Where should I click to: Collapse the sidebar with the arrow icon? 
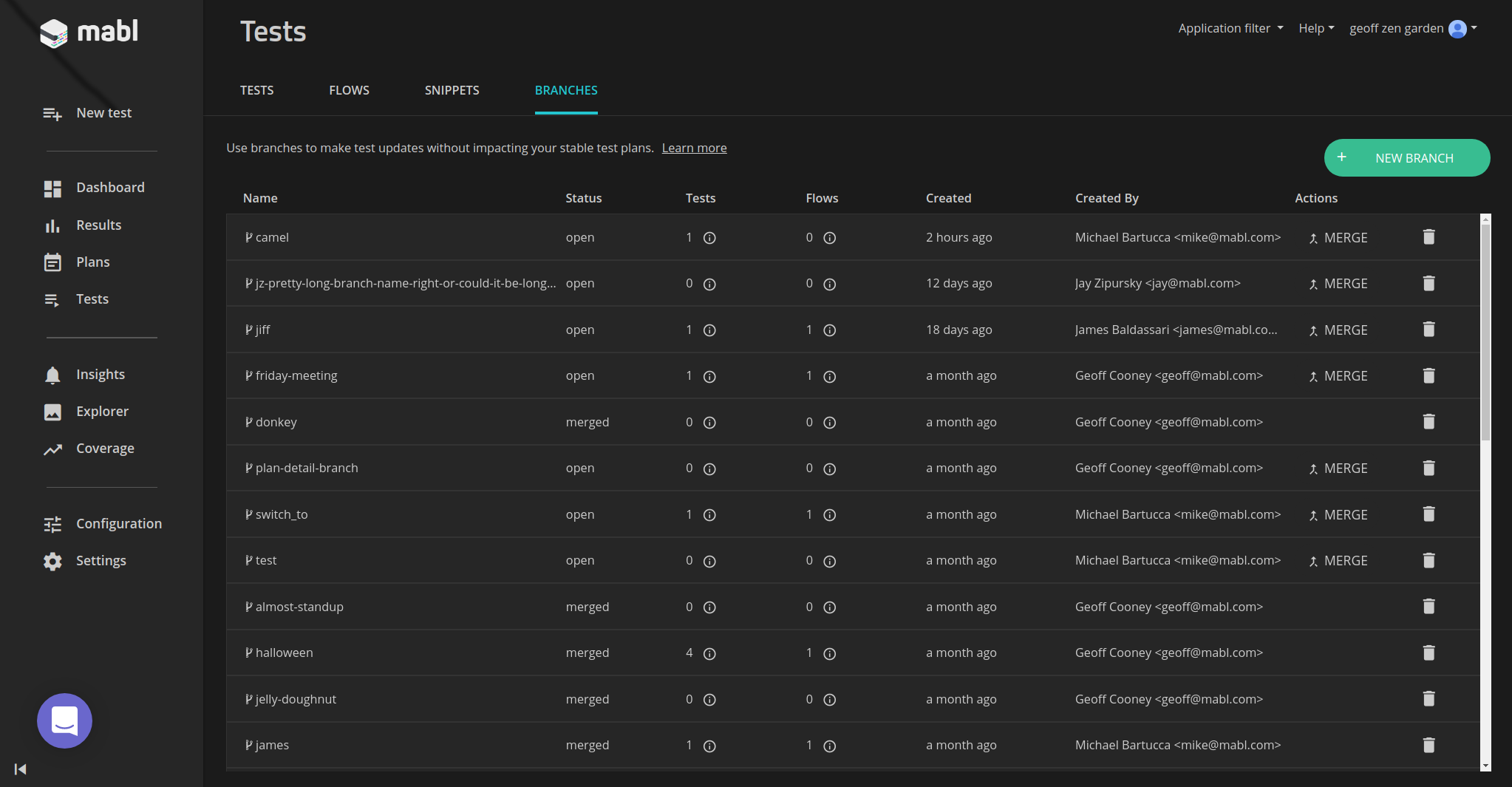pyautogui.click(x=21, y=769)
